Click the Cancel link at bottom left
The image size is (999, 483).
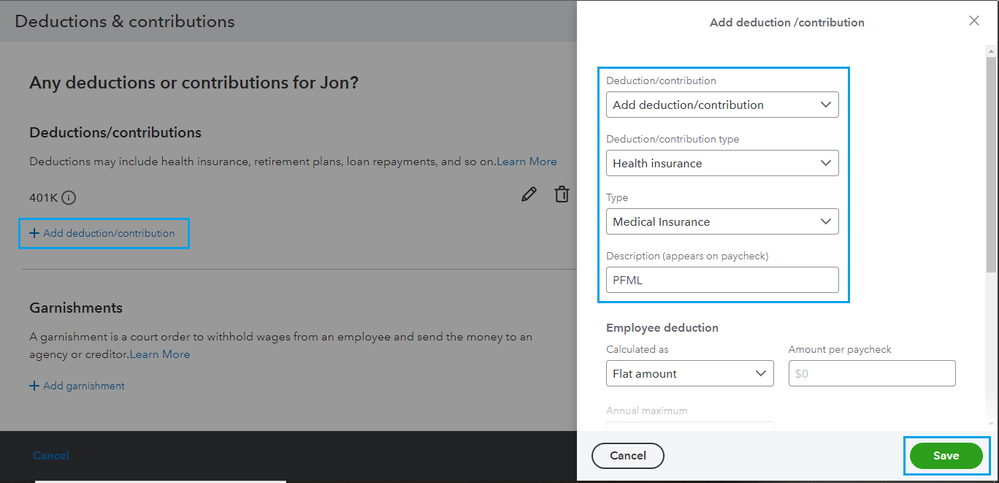coord(51,456)
